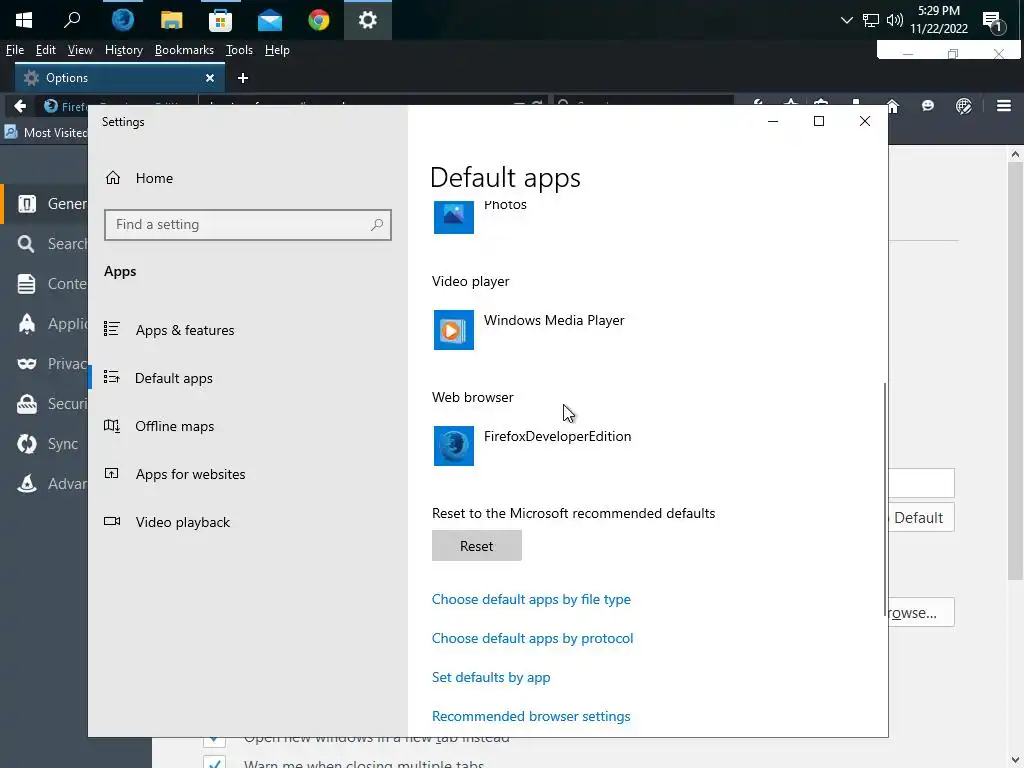Image resolution: width=1024 pixels, height=768 pixels.
Task: Open Apps & features page
Action: click(169, 330)
